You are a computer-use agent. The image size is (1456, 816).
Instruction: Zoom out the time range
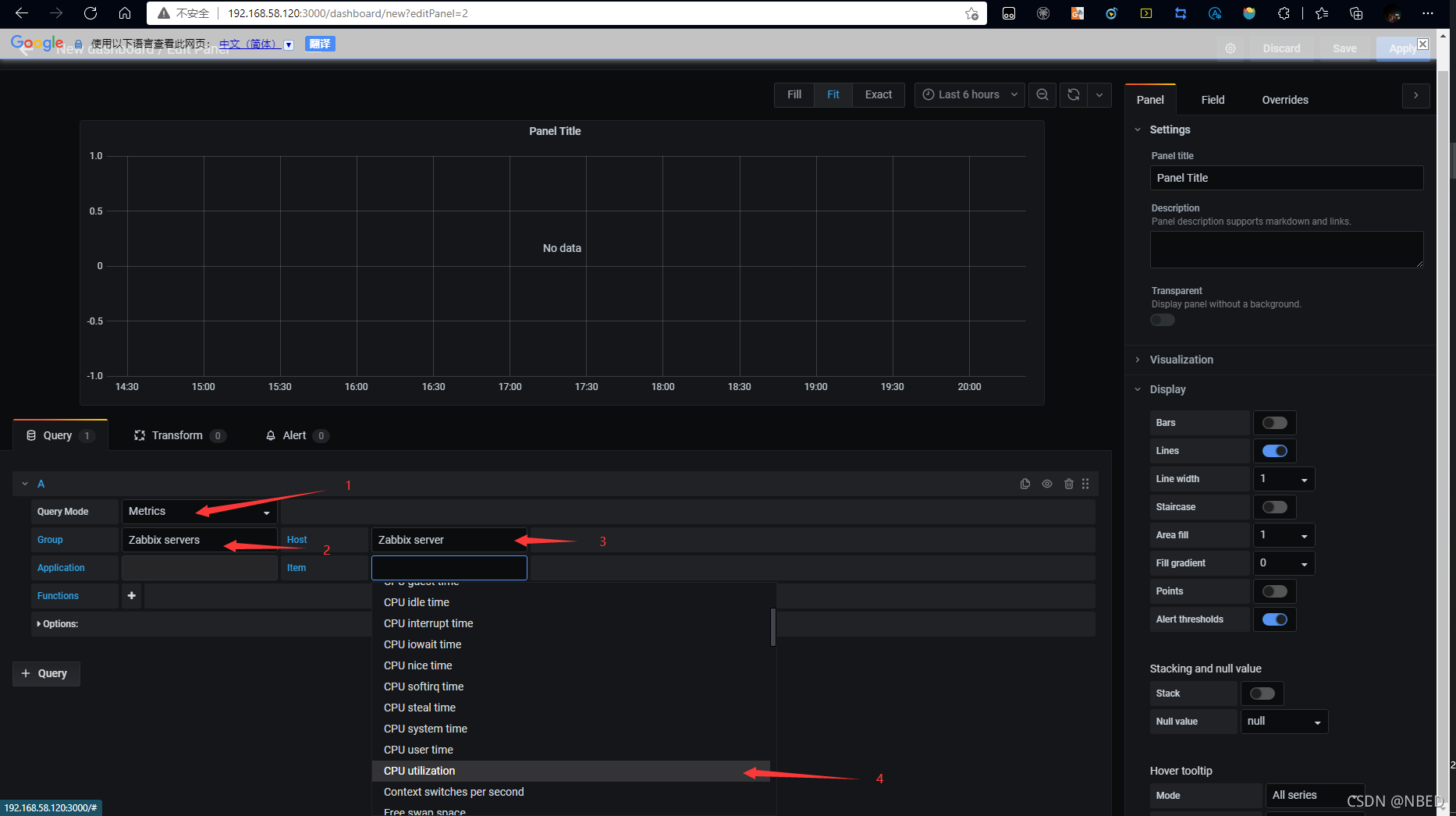[x=1042, y=94]
